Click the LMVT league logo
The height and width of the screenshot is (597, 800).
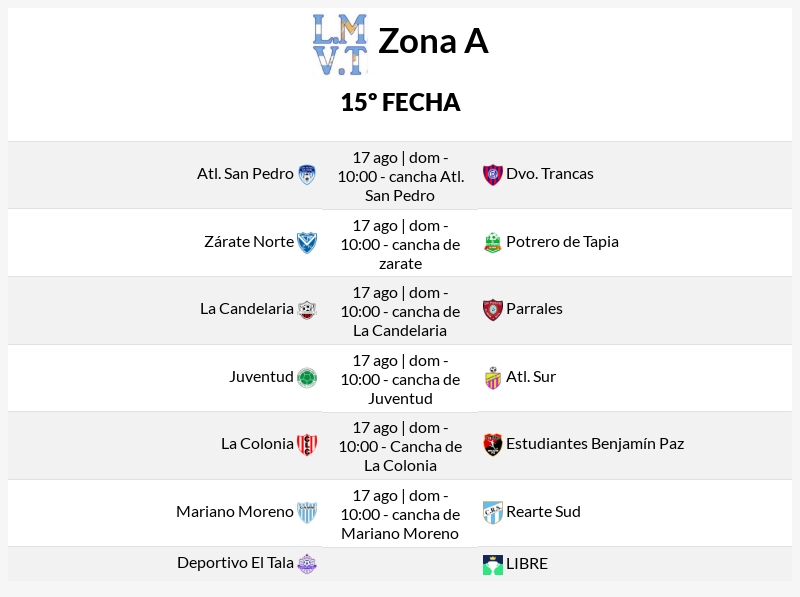click(x=340, y=44)
